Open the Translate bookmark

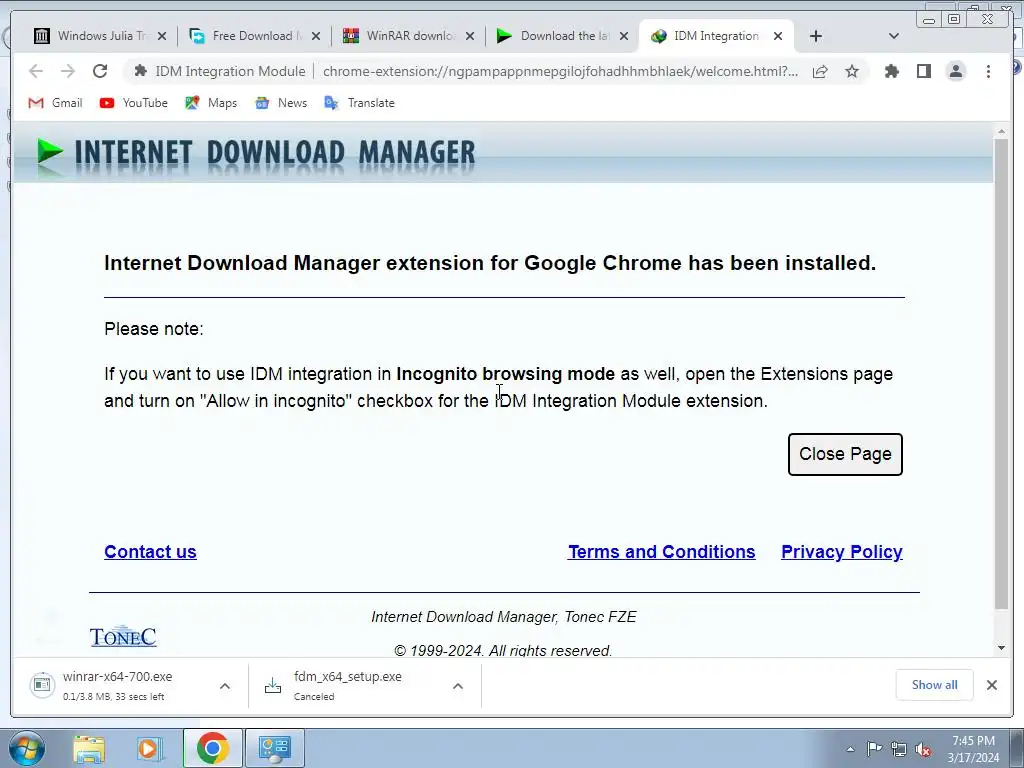(360, 103)
